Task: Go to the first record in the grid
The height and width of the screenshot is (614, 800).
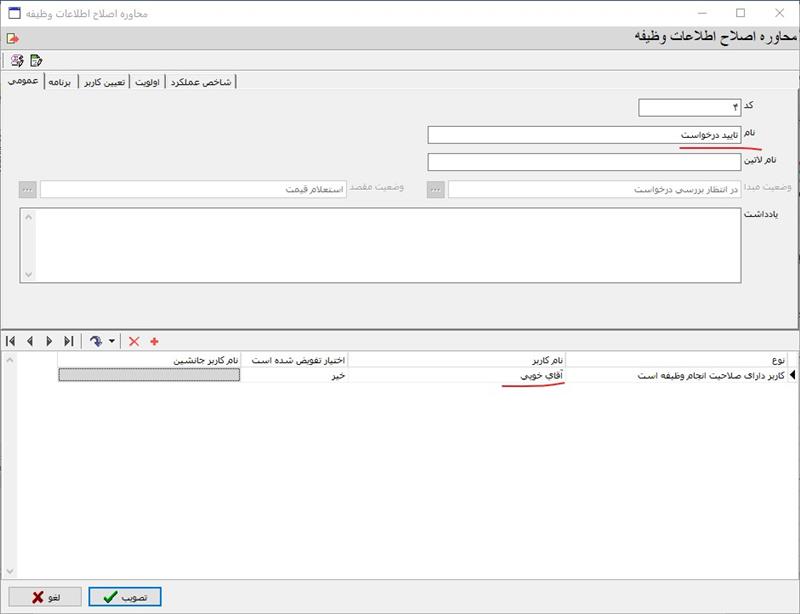Action: coord(11,341)
